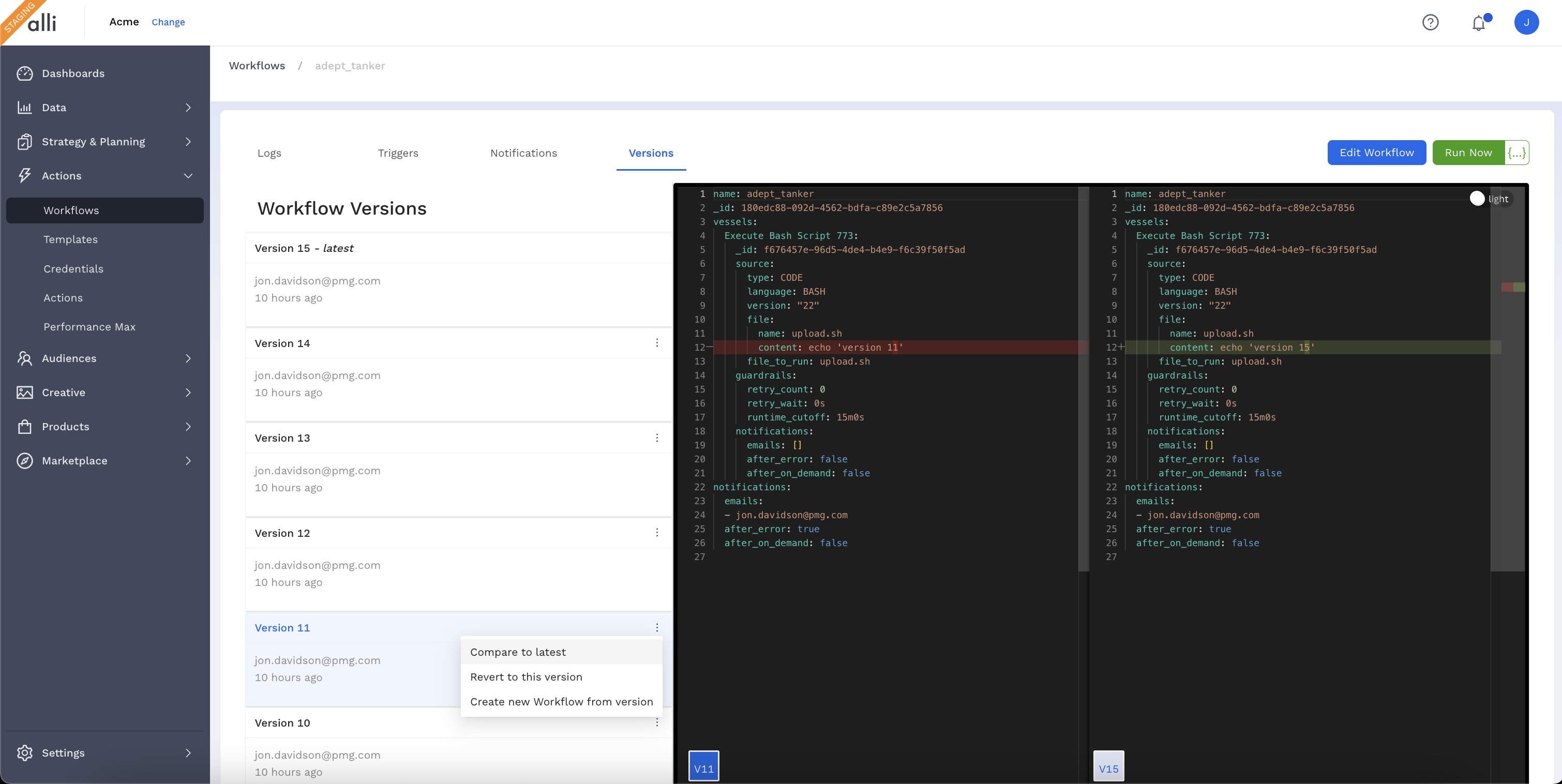This screenshot has height=784, width=1562.
Task: Open the user avatar J menu
Action: [x=1526, y=22]
